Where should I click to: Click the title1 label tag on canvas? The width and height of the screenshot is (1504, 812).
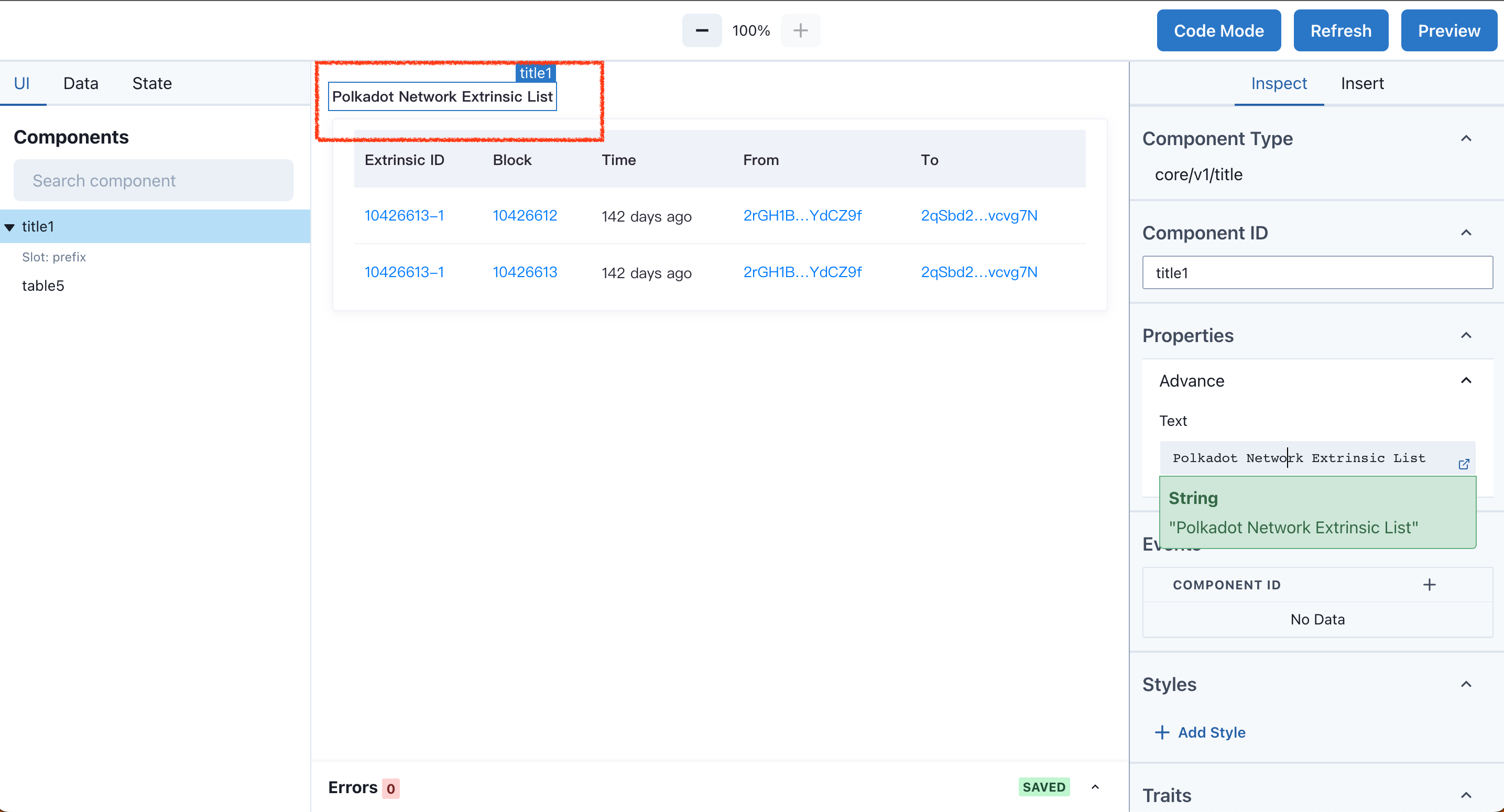536,73
